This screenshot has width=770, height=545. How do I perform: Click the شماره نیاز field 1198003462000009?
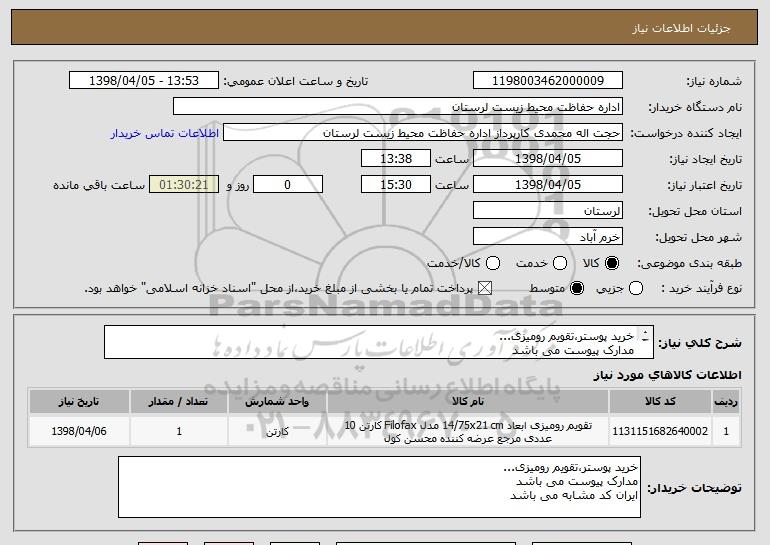tap(548, 81)
